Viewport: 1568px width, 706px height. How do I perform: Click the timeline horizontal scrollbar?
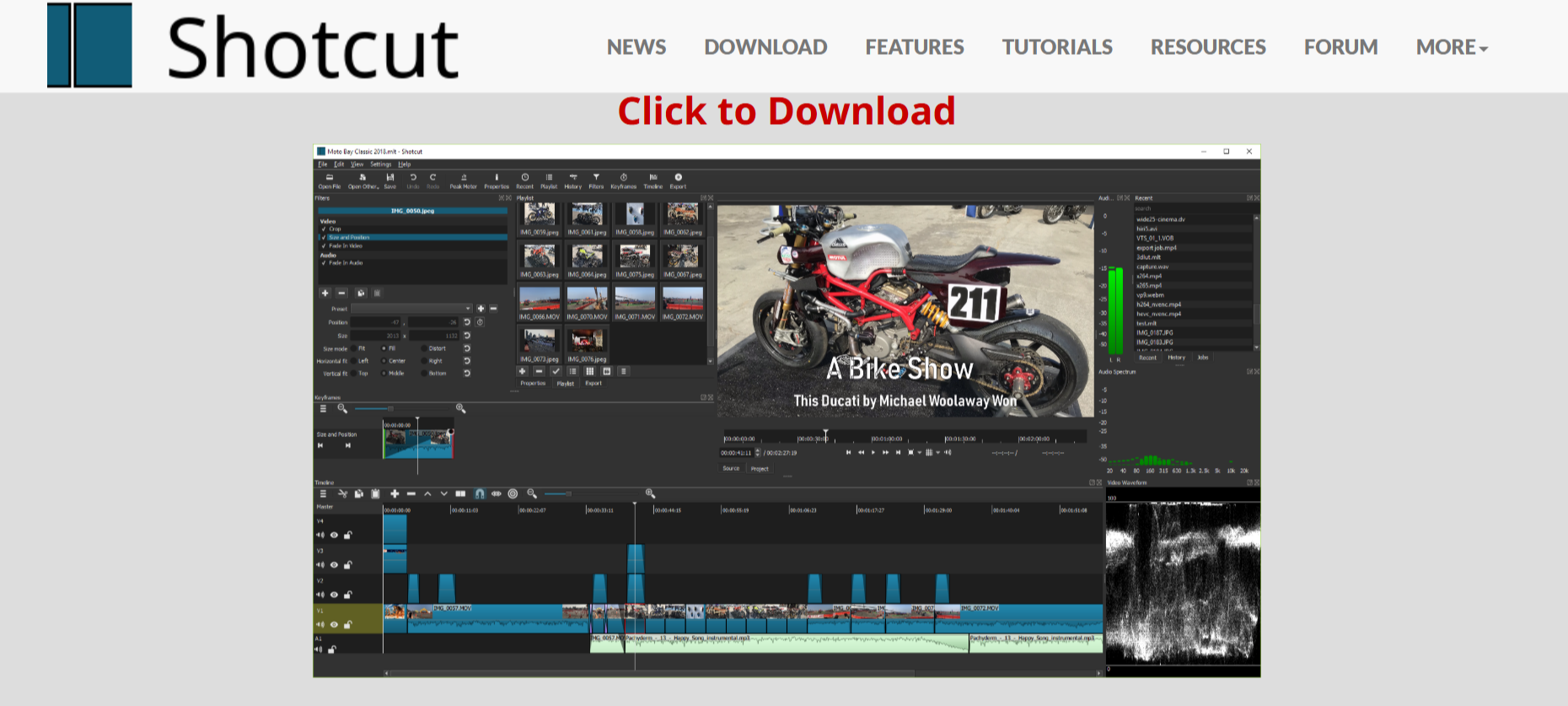pos(744,673)
